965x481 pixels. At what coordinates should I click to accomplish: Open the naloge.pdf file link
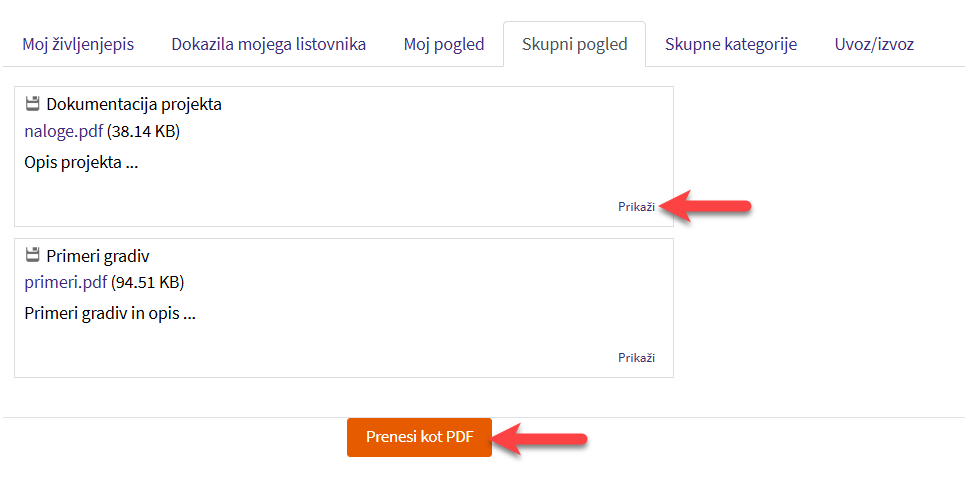click(63, 131)
